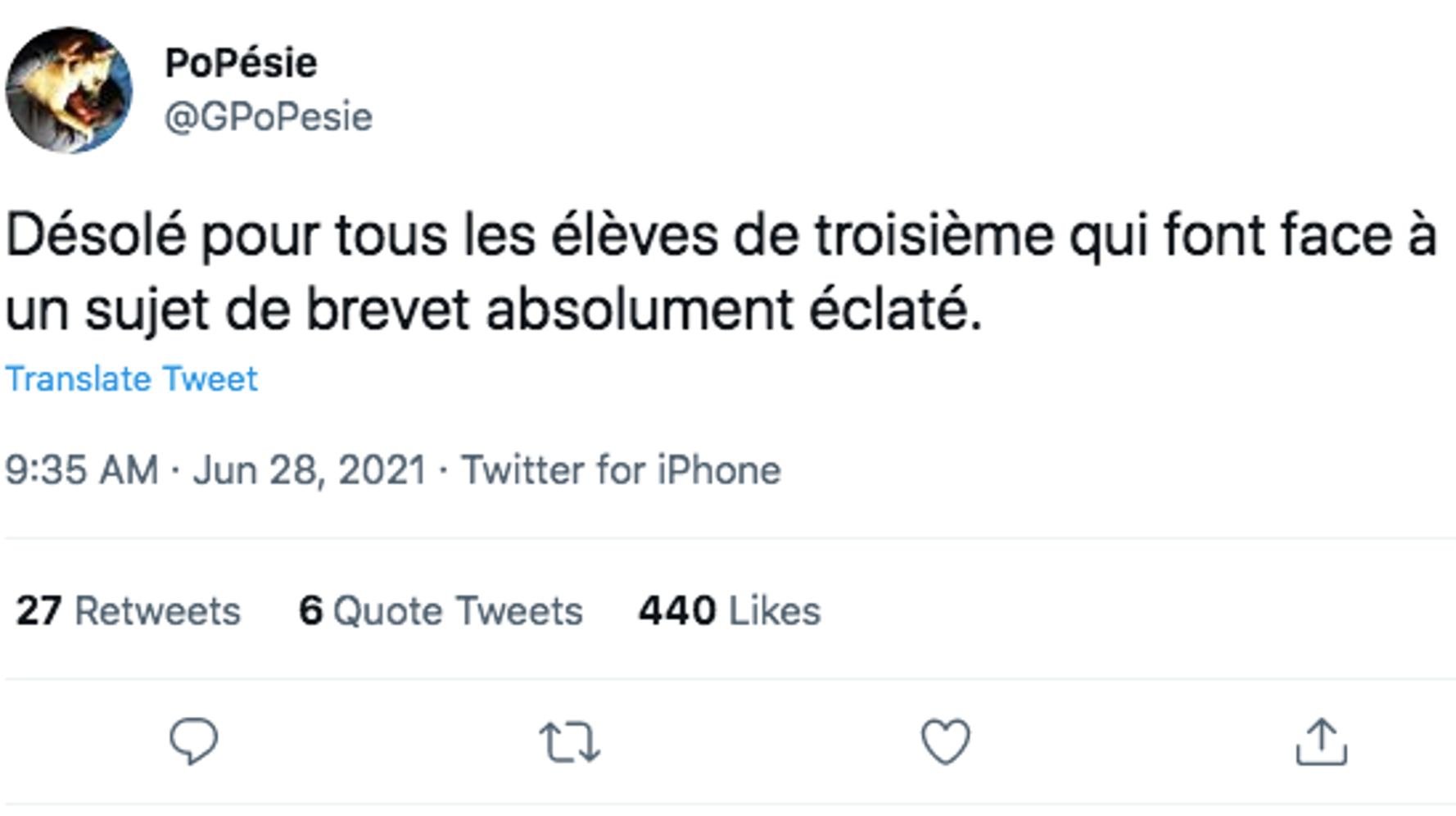Click the 9:35 AM timestamp
Viewport: 1456px width, 816px height.
click(x=82, y=470)
